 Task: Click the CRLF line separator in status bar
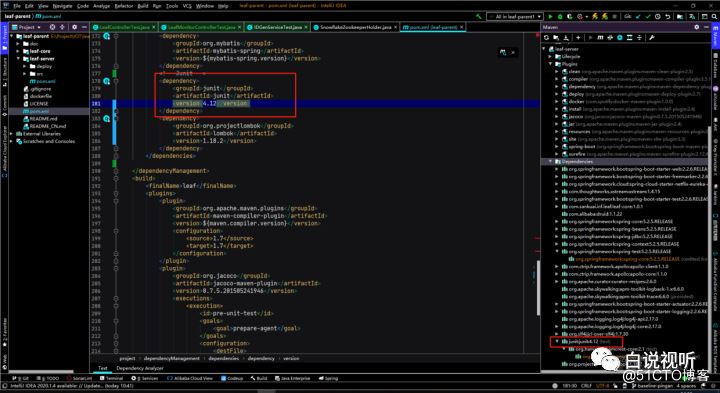[x=586, y=386]
